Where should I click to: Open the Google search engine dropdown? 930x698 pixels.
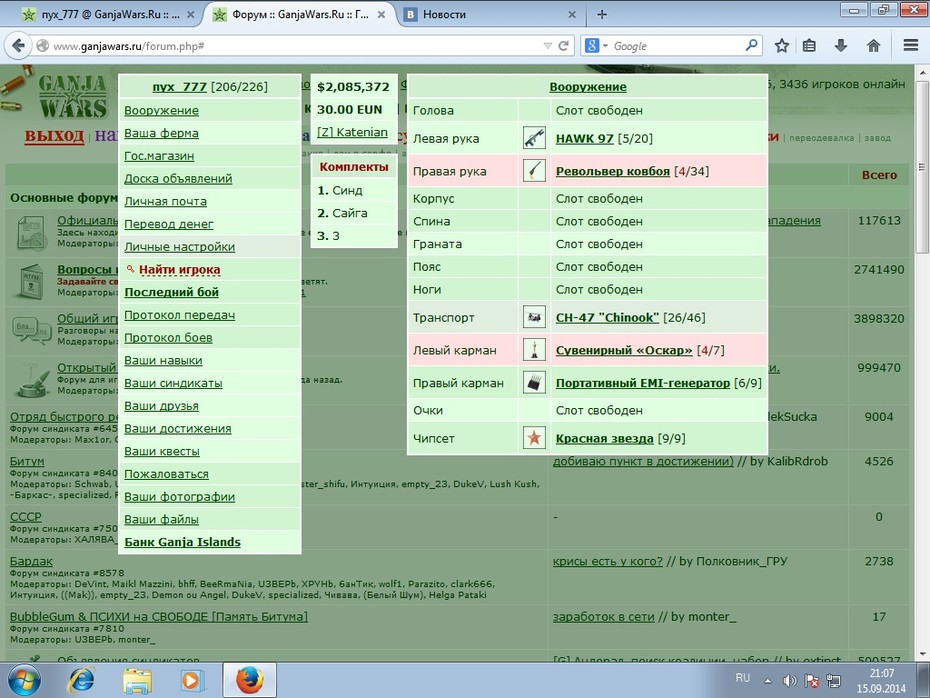coord(597,46)
